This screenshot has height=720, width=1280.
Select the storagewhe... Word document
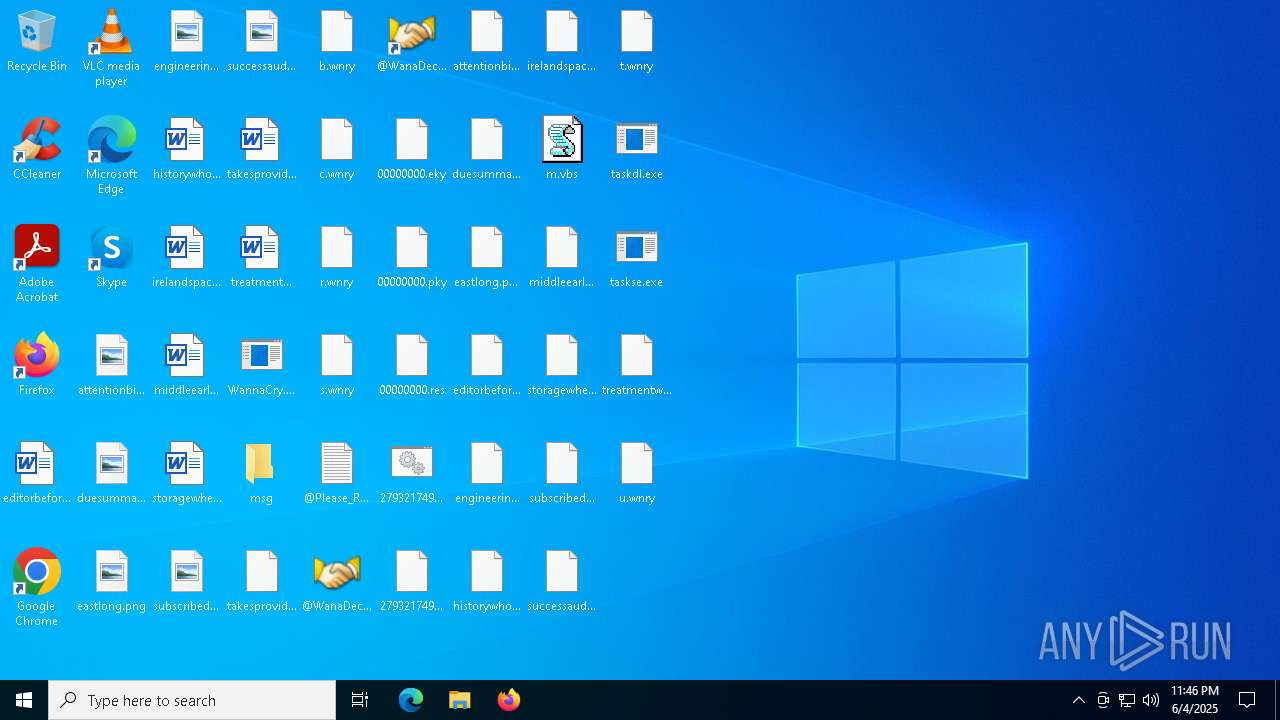[187, 474]
